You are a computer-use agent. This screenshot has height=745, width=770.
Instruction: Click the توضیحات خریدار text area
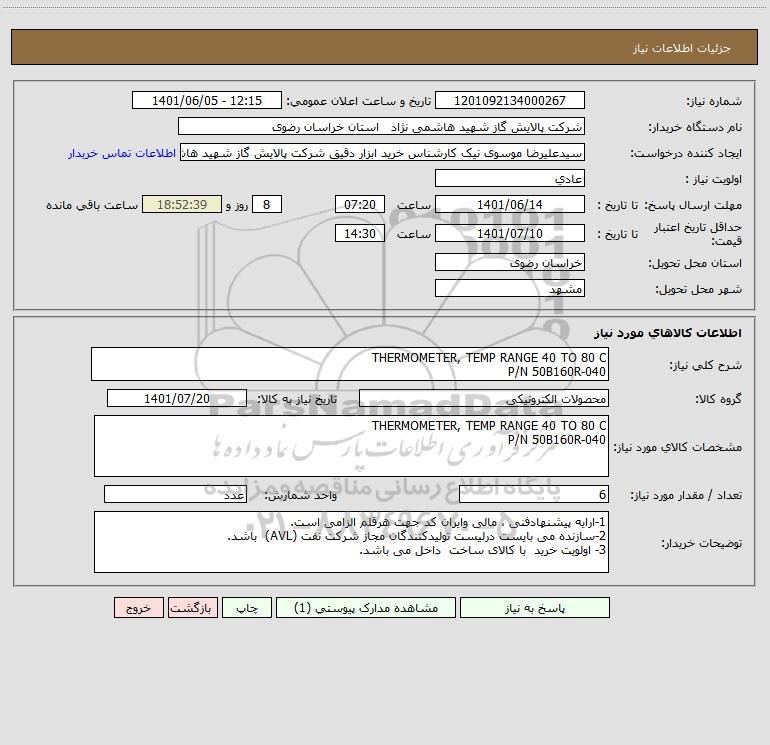pyautogui.click(x=351, y=542)
